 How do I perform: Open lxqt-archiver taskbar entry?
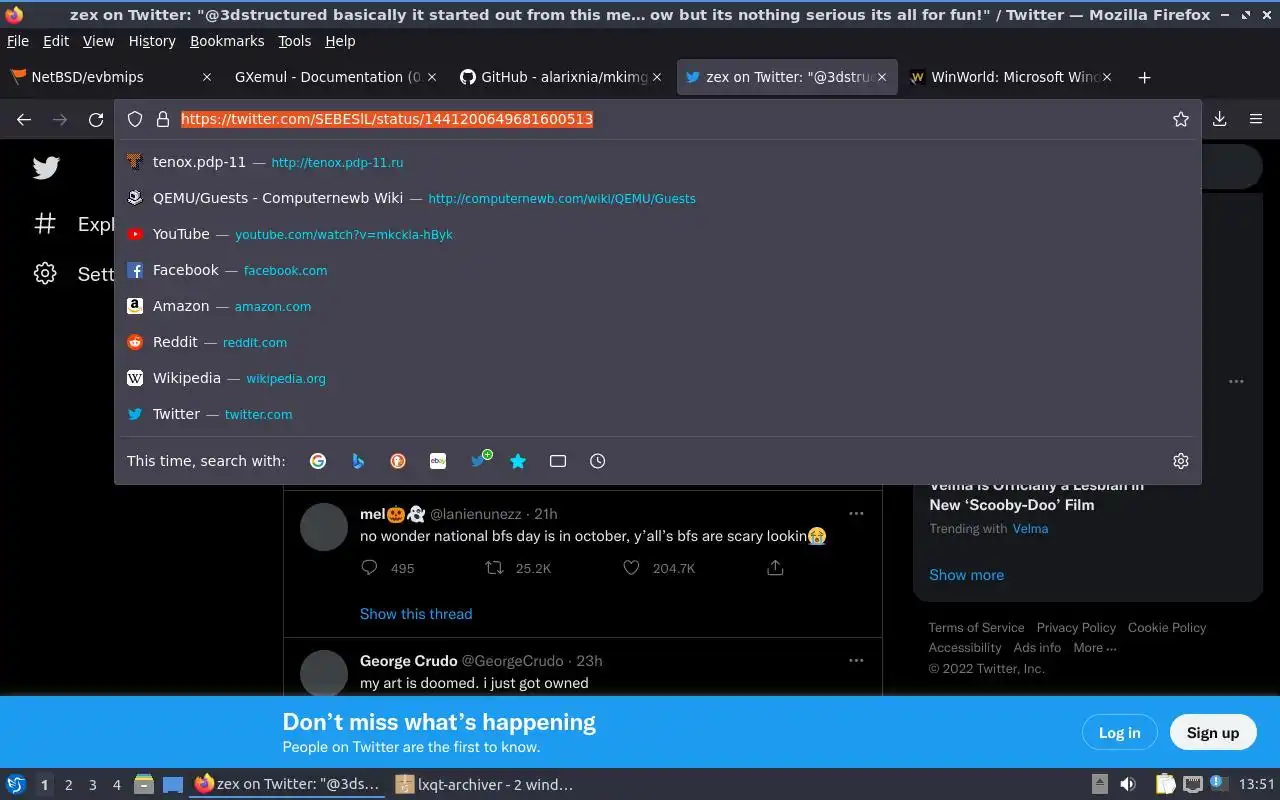pyautogui.click(x=485, y=785)
